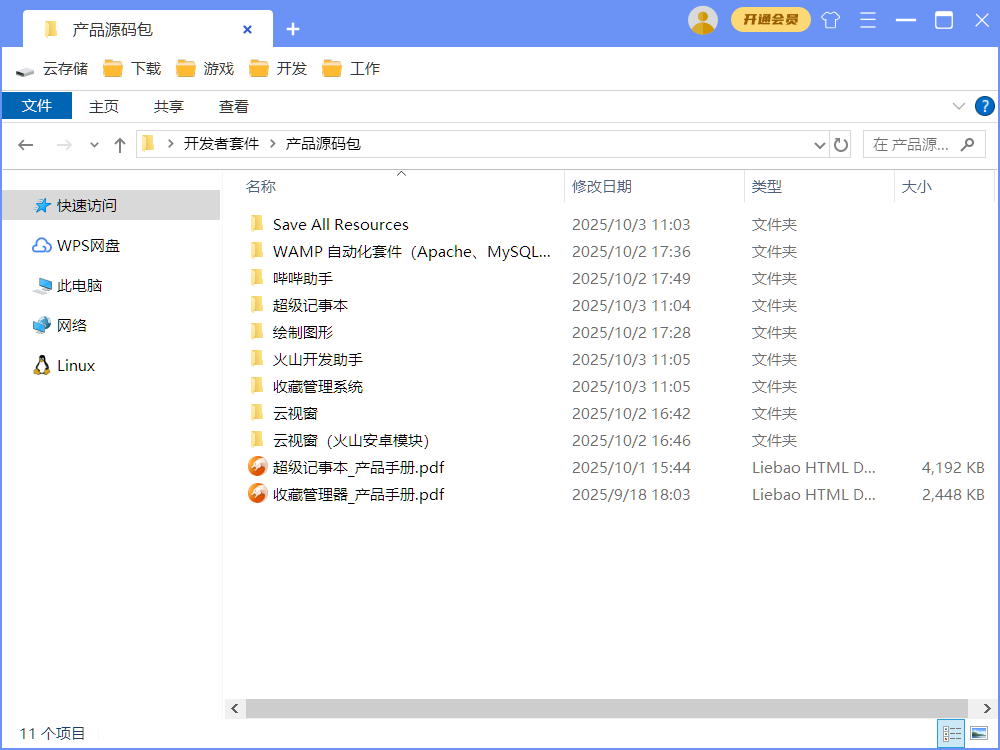Expand the address bar history dropdown

pos(819,144)
